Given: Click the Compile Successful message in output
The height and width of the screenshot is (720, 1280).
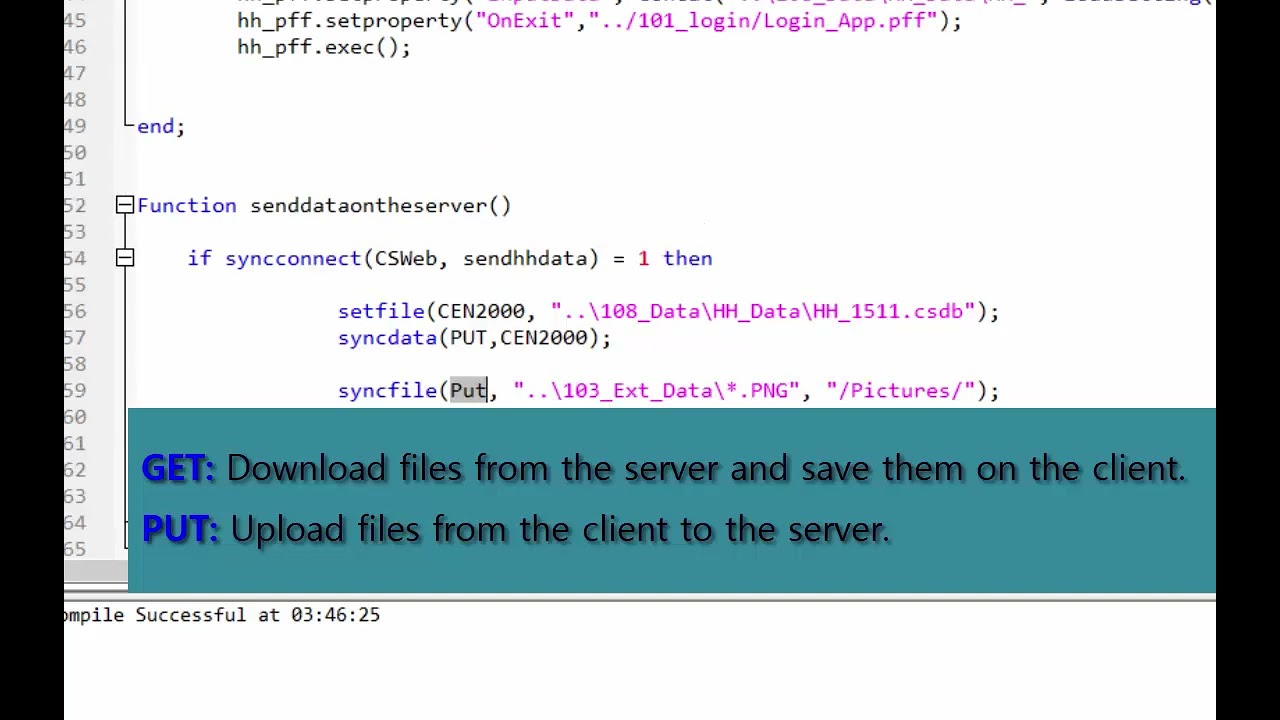Looking at the screenshot, I should 222,615.
